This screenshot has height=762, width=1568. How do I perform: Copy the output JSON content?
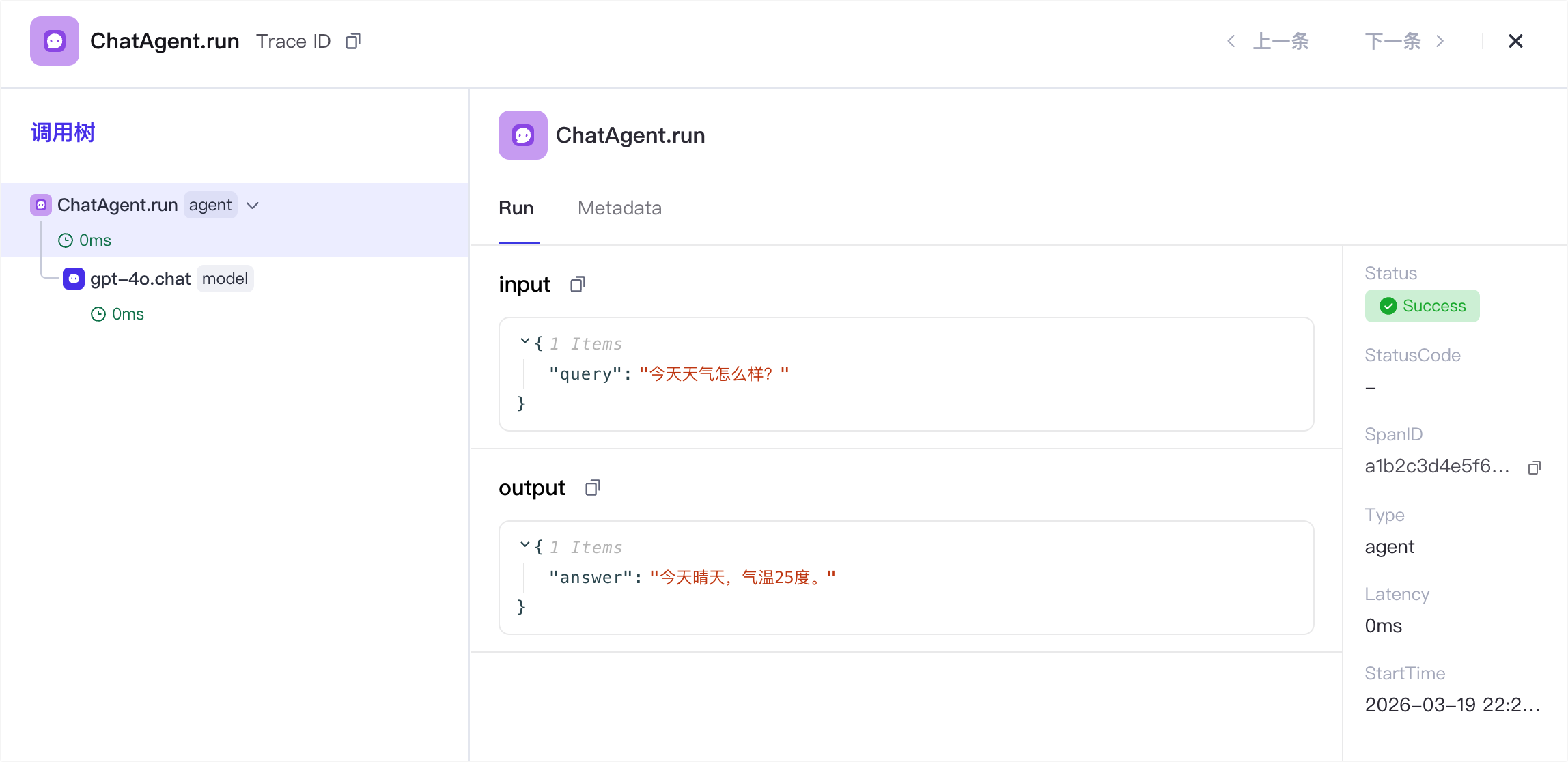pos(593,488)
